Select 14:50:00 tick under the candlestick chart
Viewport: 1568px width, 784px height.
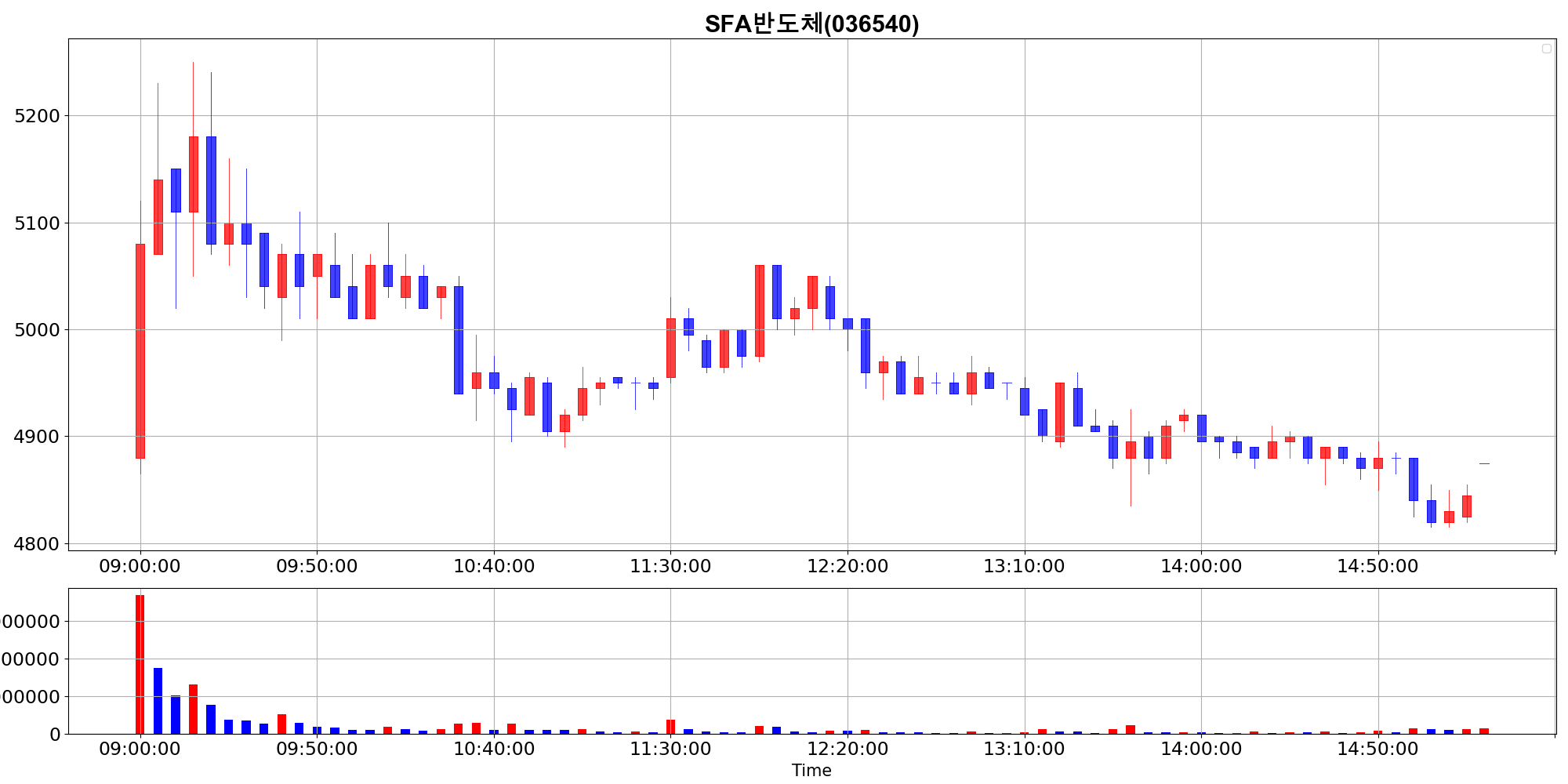pyautogui.click(x=1377, y=566)
